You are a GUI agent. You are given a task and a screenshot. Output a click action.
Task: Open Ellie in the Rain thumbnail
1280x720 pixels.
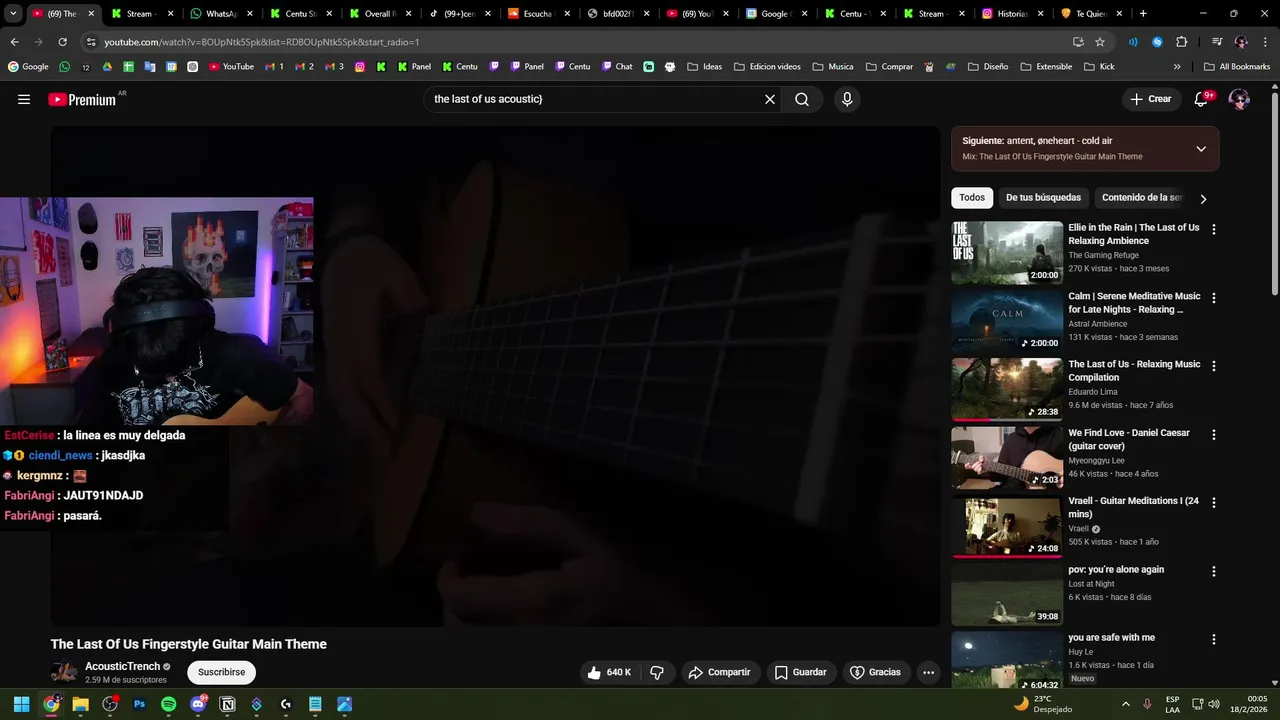(x=1007, y=253)
